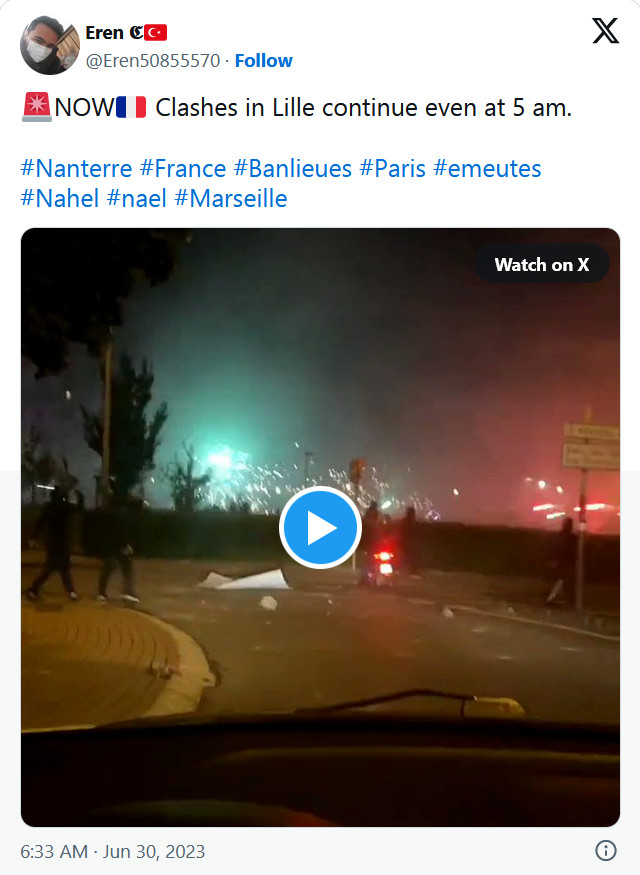The height and width of the screenshot is (875, 640).
Task: Click the siren emoji in tweet
Action: 37,107
